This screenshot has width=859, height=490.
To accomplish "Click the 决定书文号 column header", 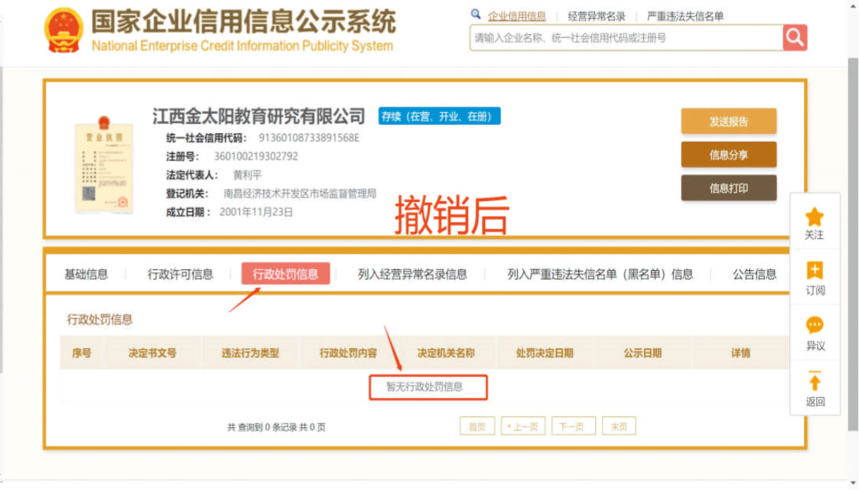I will click(152, 353).
